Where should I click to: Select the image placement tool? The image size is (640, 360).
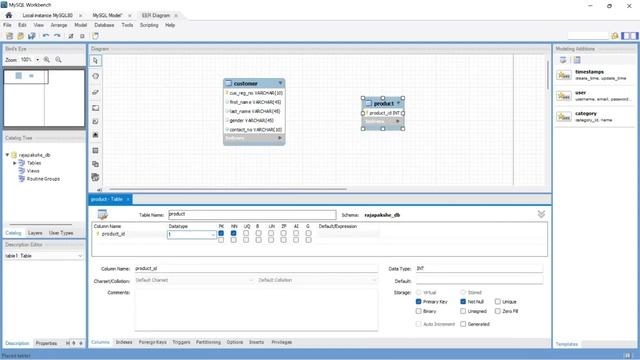96,135
